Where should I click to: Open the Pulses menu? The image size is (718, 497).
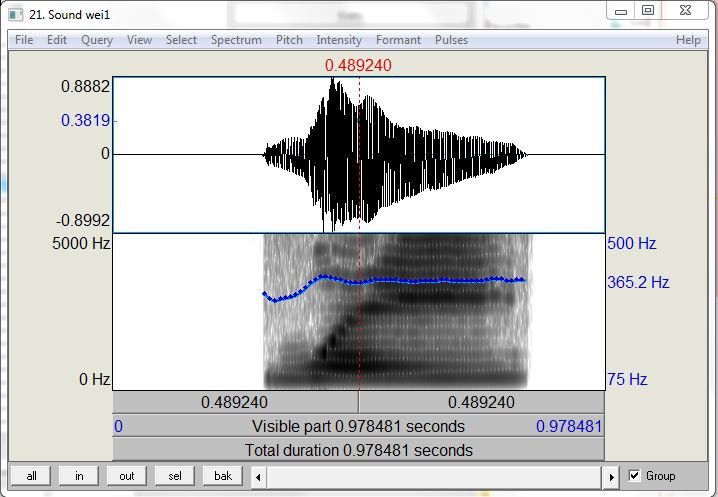pyautogui.click(x=451, y=40)
